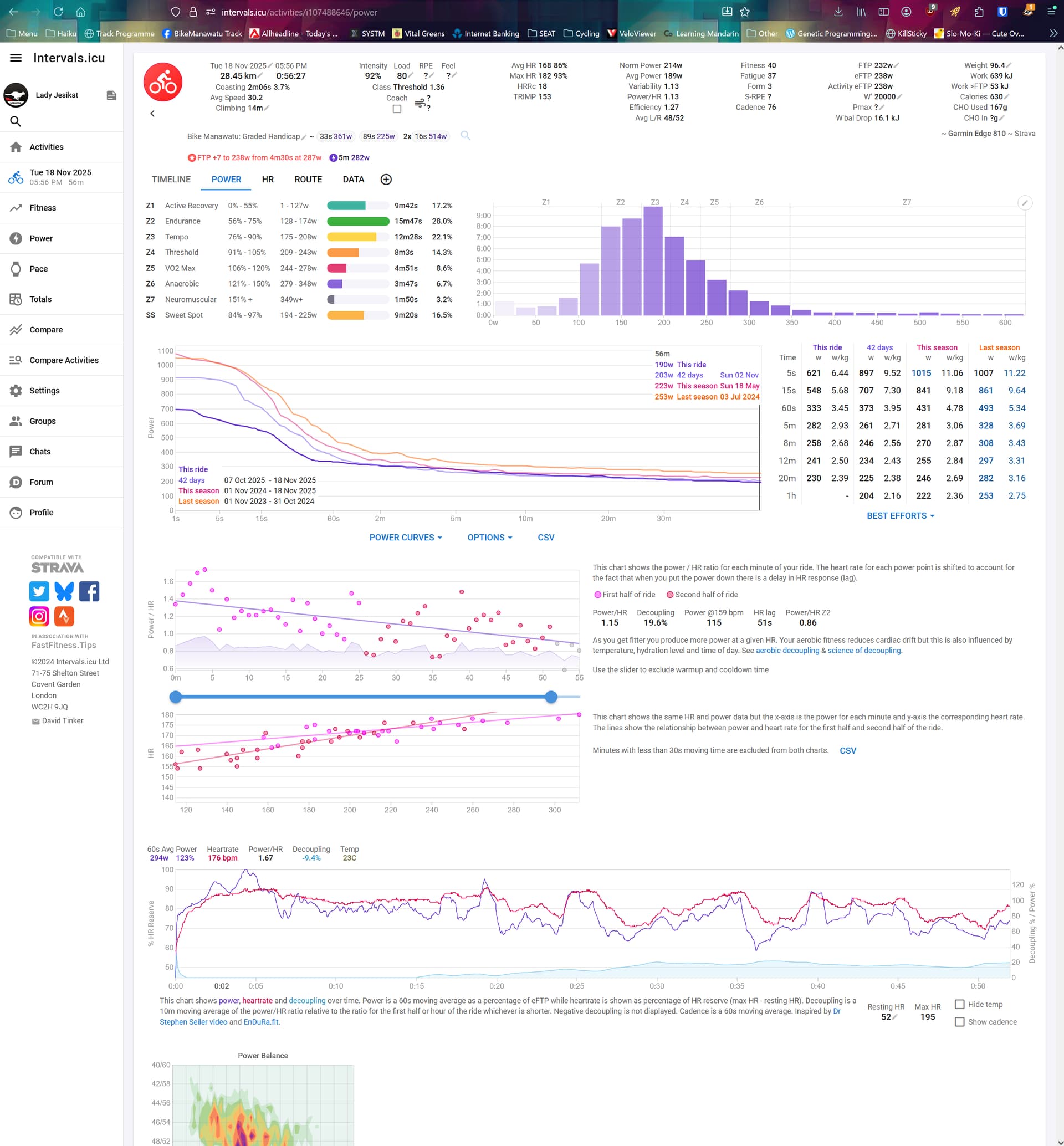Click the red cycling activity type icon

pos(163,83)
